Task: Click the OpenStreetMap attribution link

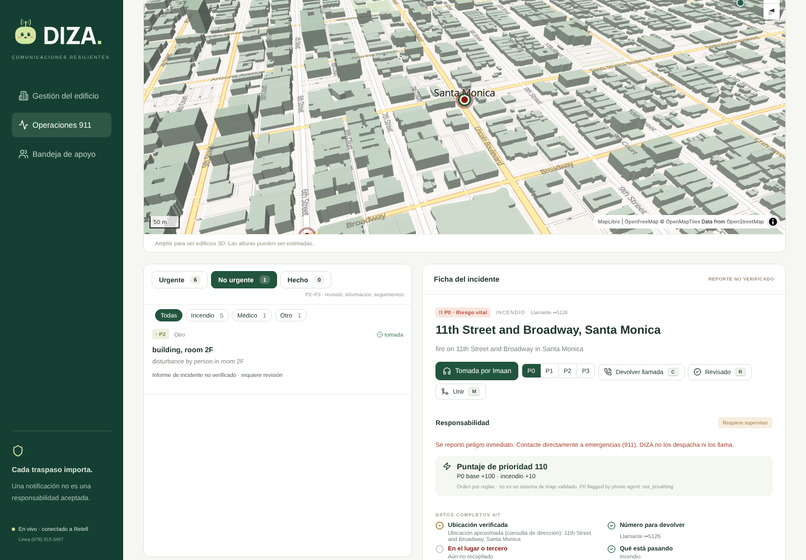Action: pyautogui.click(x=745, y=222)
